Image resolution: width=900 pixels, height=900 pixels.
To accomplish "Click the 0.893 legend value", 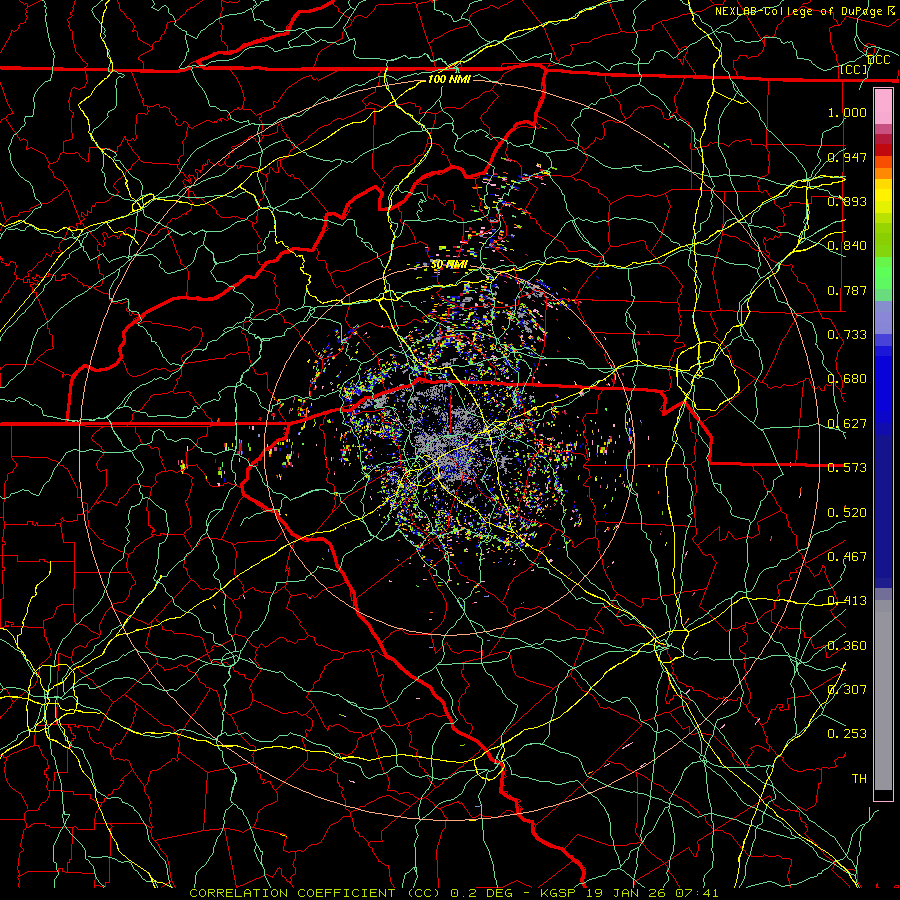I will (x=847, y=201).
